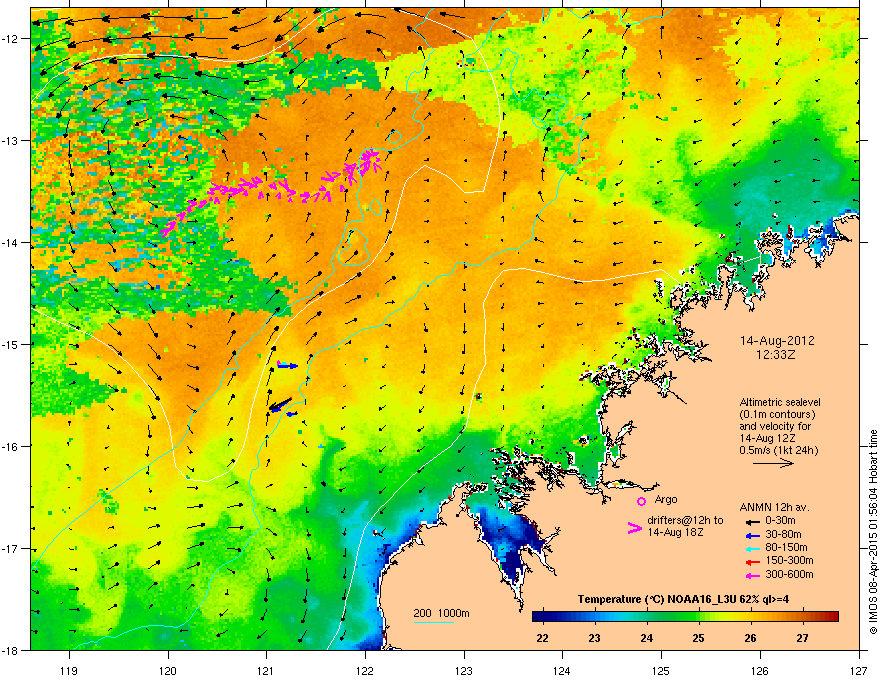This screenshot has width=880, height=680.
Task: Click the '300-600m' depth label
Action: [x=789, y=574]
